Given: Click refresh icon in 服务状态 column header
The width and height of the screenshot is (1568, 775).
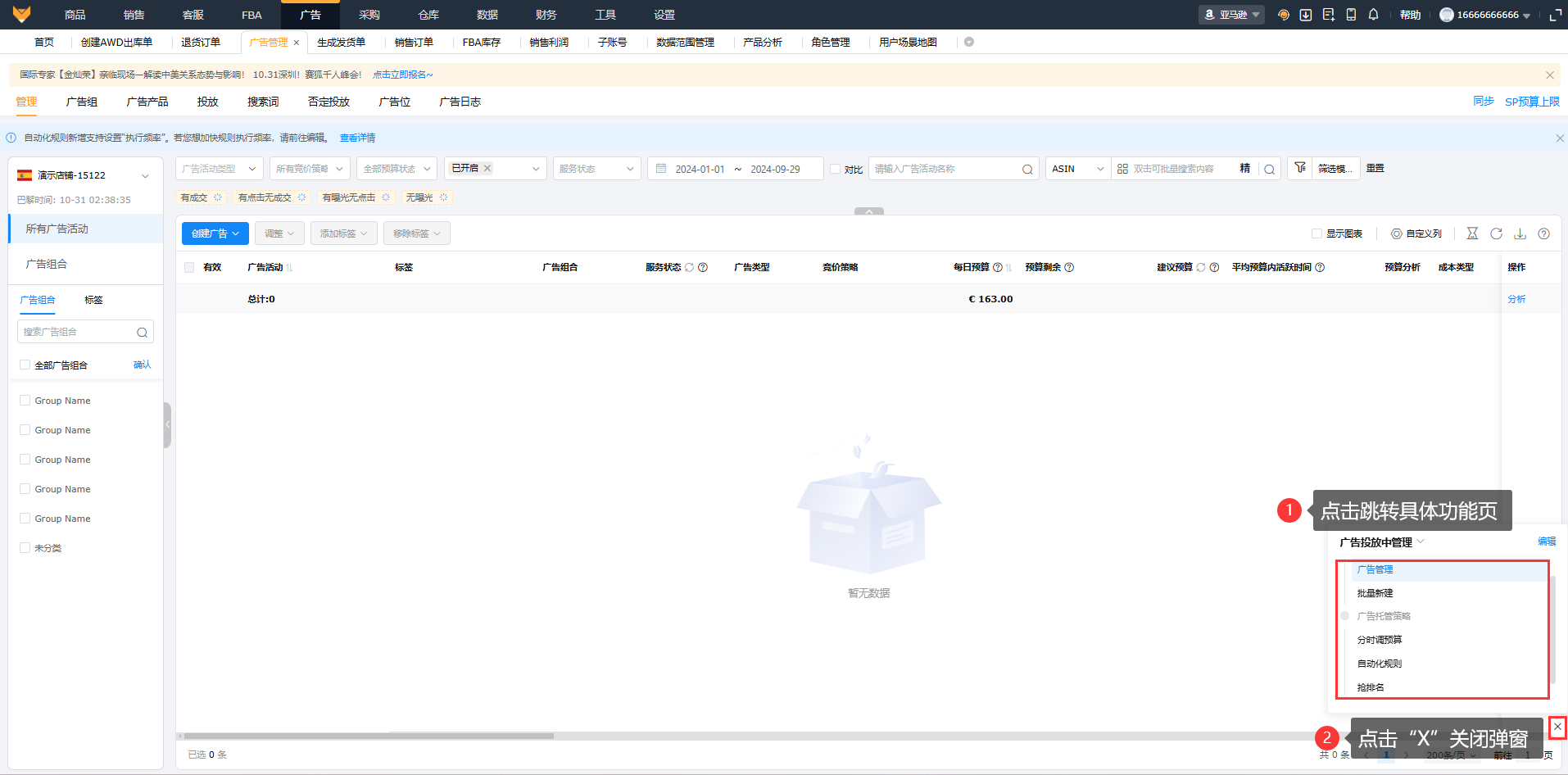Looking at the screenshot, I should pyautogui.click(x=689, y=267).
